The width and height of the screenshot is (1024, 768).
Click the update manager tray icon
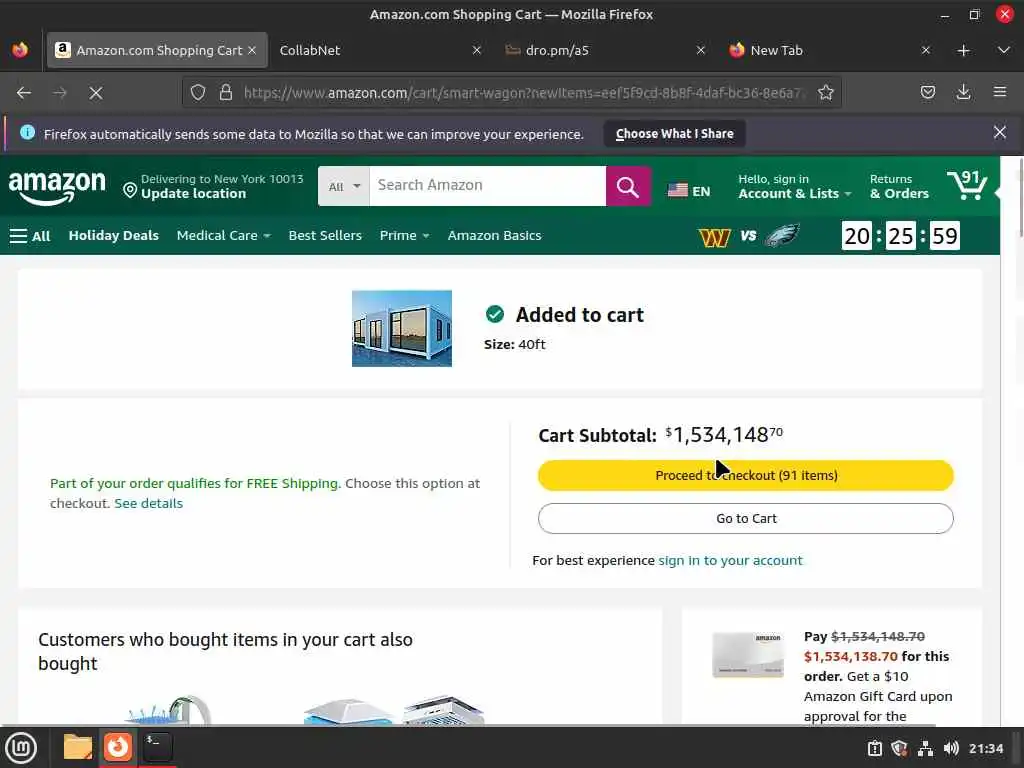coord(874,748)
